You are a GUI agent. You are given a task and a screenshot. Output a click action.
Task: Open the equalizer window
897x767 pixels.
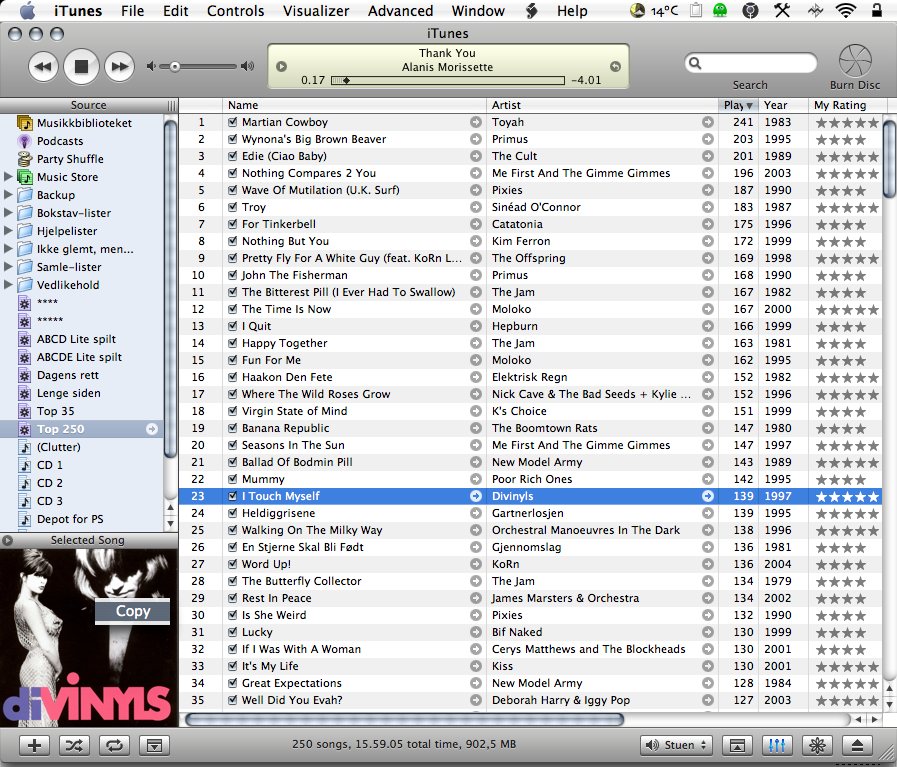pyautogui.click(x=777, y=745)
